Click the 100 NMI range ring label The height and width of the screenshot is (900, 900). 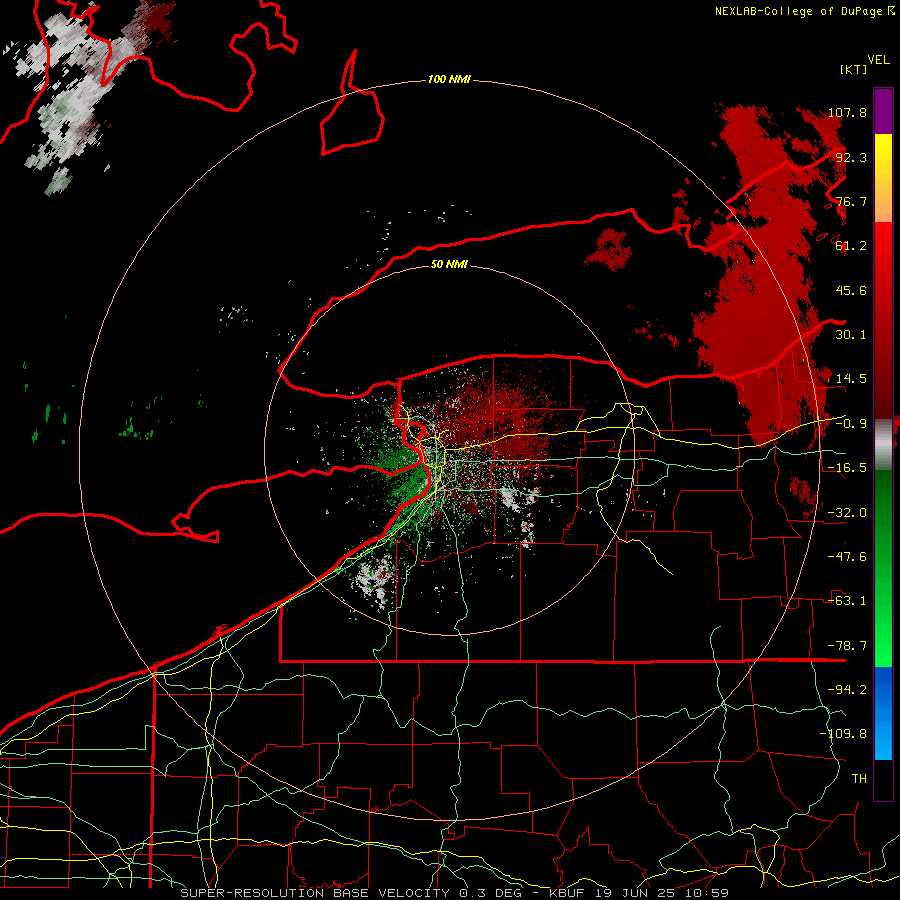pos(449,79)
